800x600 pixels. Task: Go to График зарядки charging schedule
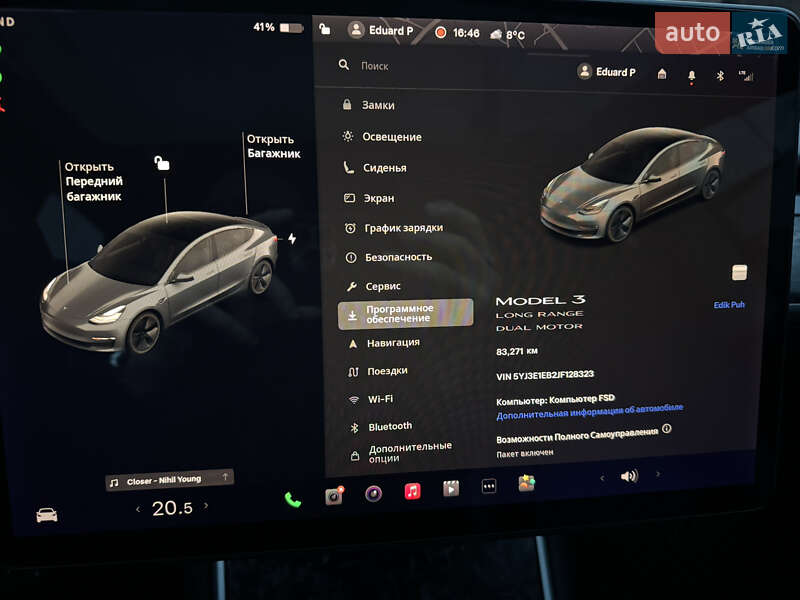point(393,228)
